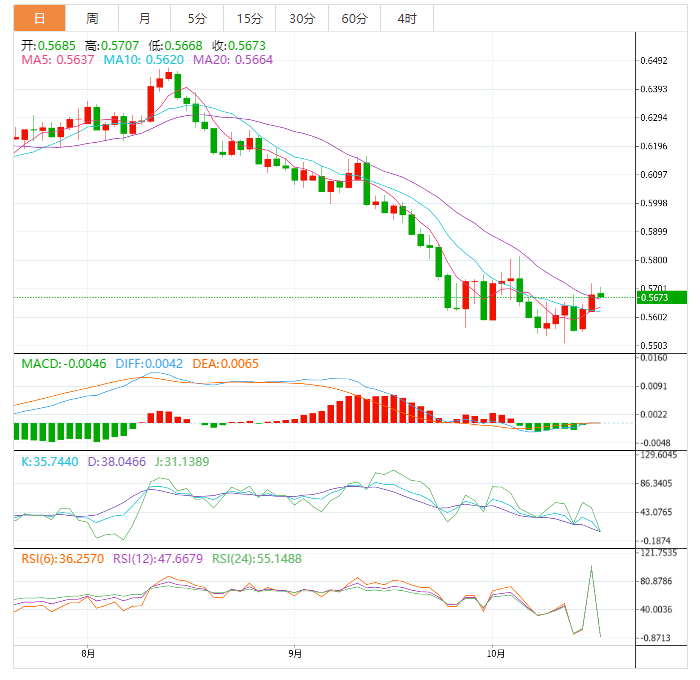The height and width of the screenshot is (680, 700).
Task: Switch to the weekly 周 tab
Action: [92, 18]
